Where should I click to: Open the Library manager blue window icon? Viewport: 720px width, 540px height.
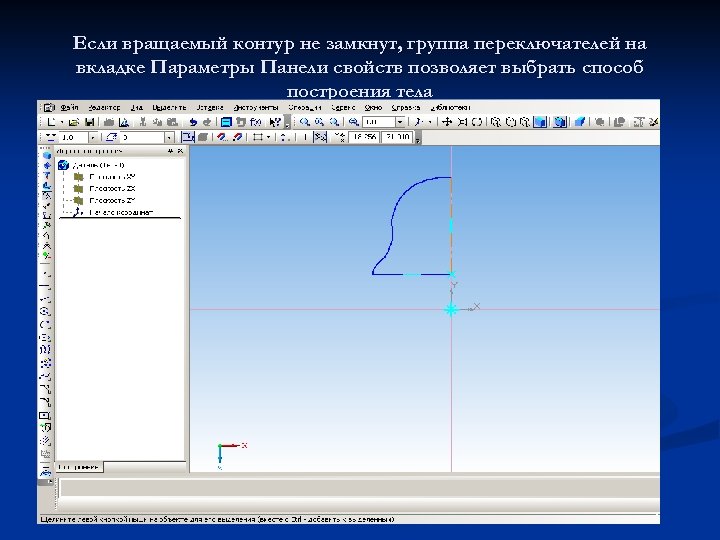pos(226,122)
